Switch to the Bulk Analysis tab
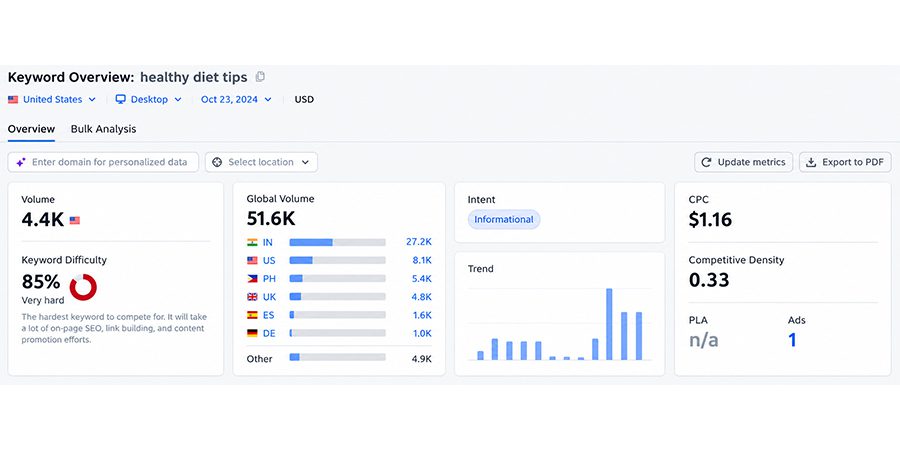The width and height of the screenshot is (900, 450). [x=103, y=129]
